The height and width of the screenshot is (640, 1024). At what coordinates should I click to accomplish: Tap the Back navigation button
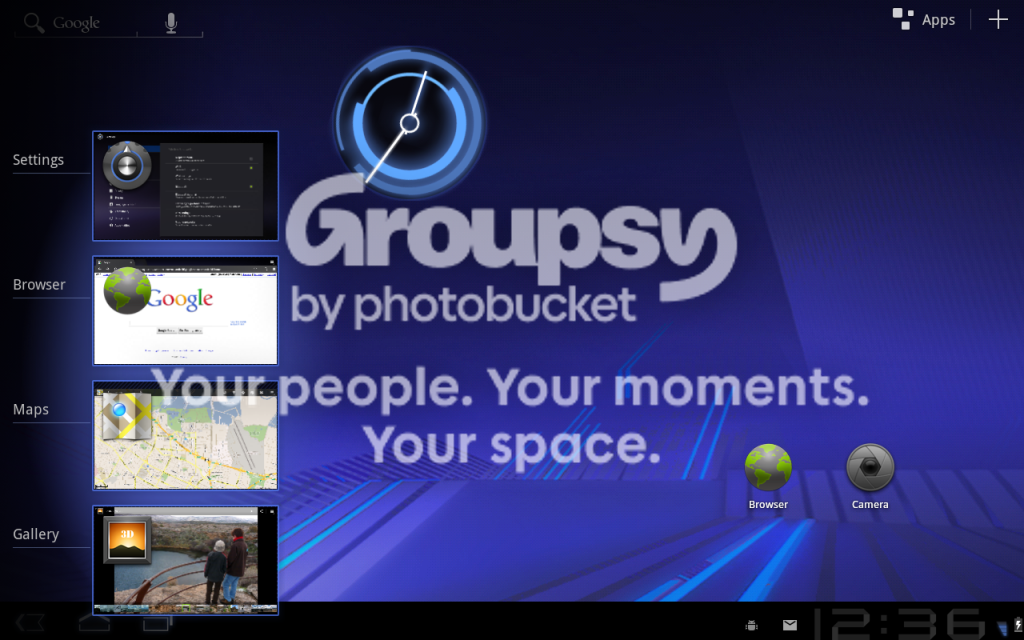coord(30,623)
